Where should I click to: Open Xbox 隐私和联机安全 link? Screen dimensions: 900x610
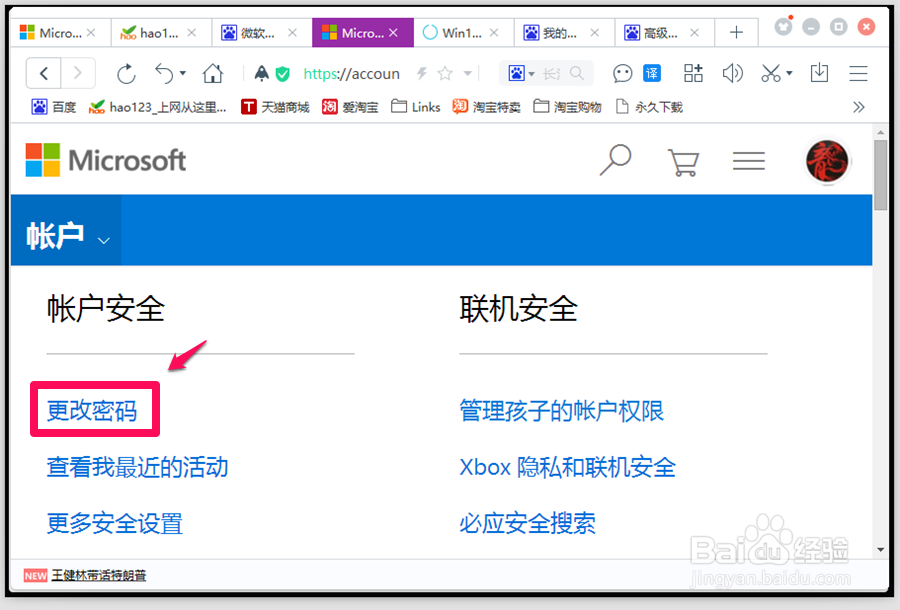(568, 467)
